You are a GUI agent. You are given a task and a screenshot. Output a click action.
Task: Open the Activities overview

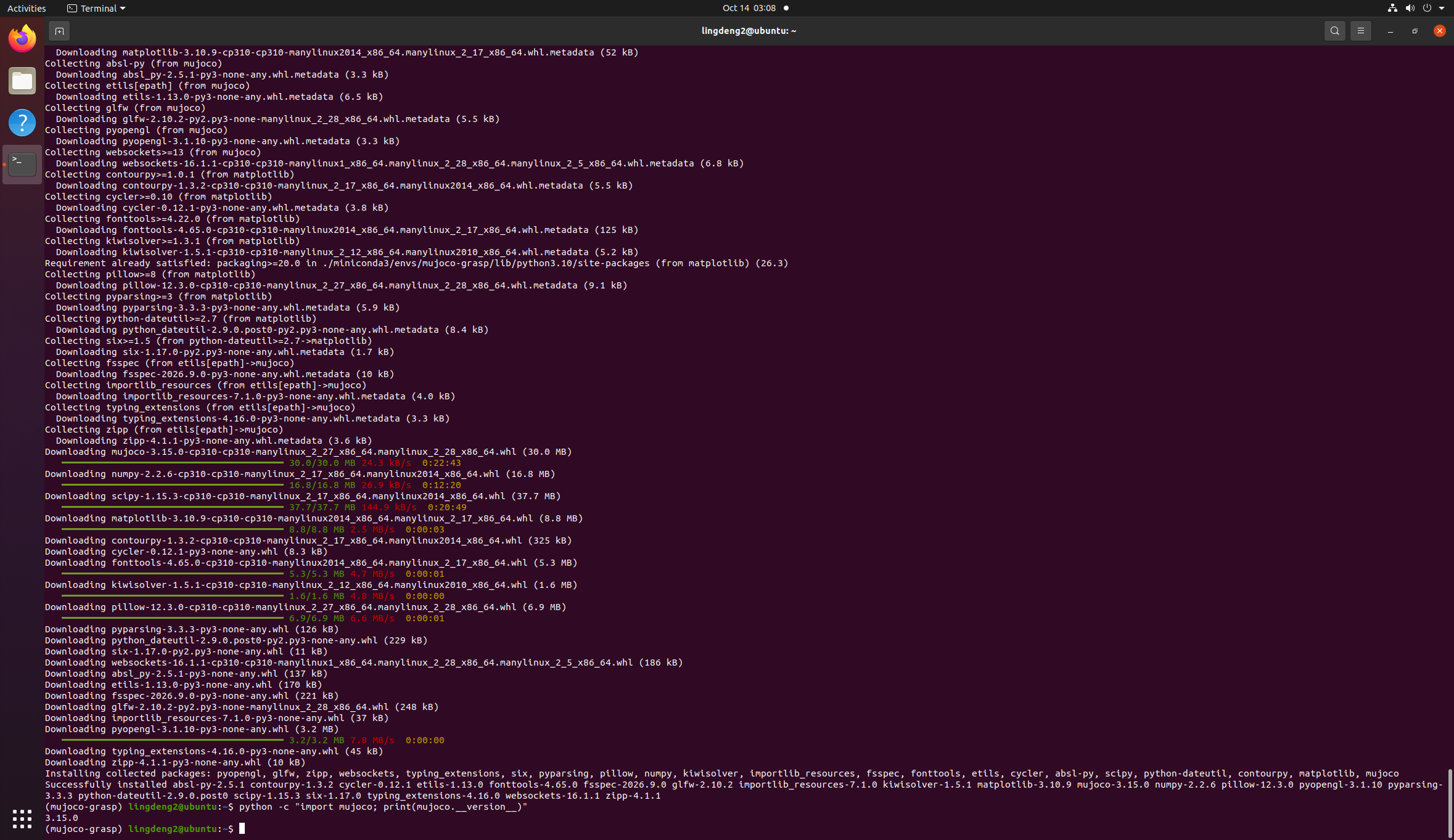tap(27, 8)
